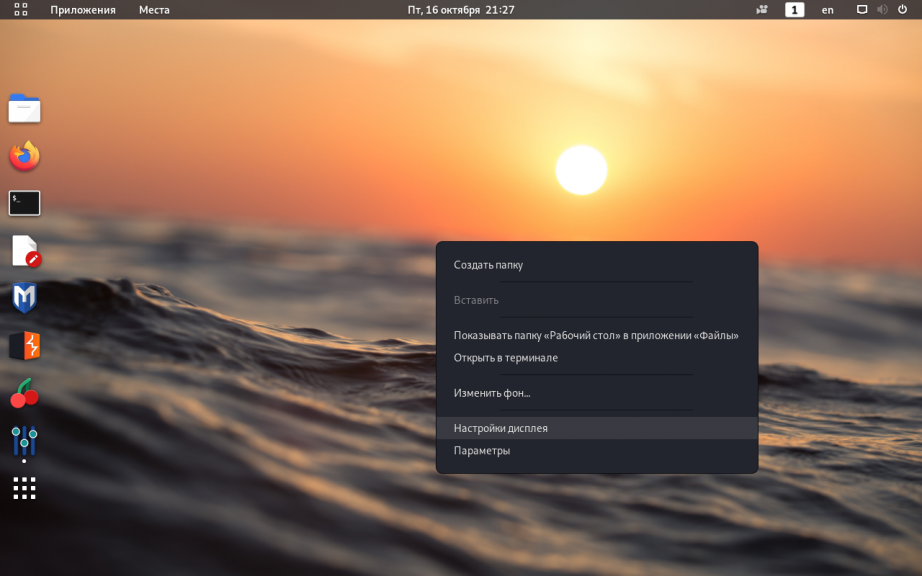This screenshot has width=922, height=576.
Task: Open the tweaks sliders dock icon
Action: [24, 440]
